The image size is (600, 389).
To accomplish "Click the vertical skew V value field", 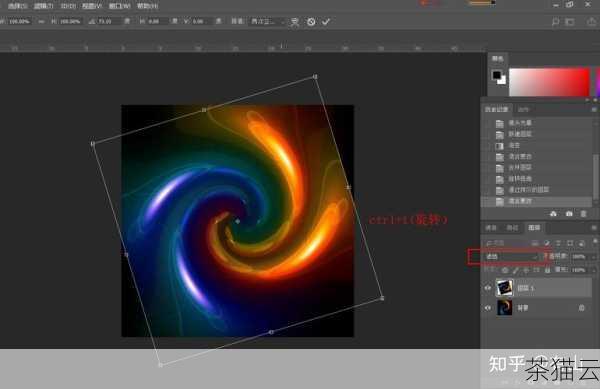I will click(202, 21).
